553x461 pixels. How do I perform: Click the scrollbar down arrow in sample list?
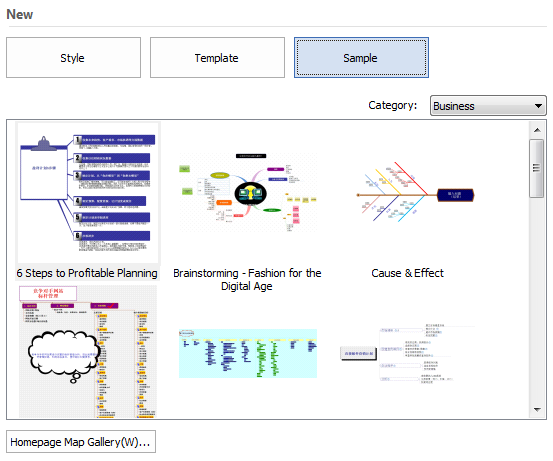click(x=537, y=410)
